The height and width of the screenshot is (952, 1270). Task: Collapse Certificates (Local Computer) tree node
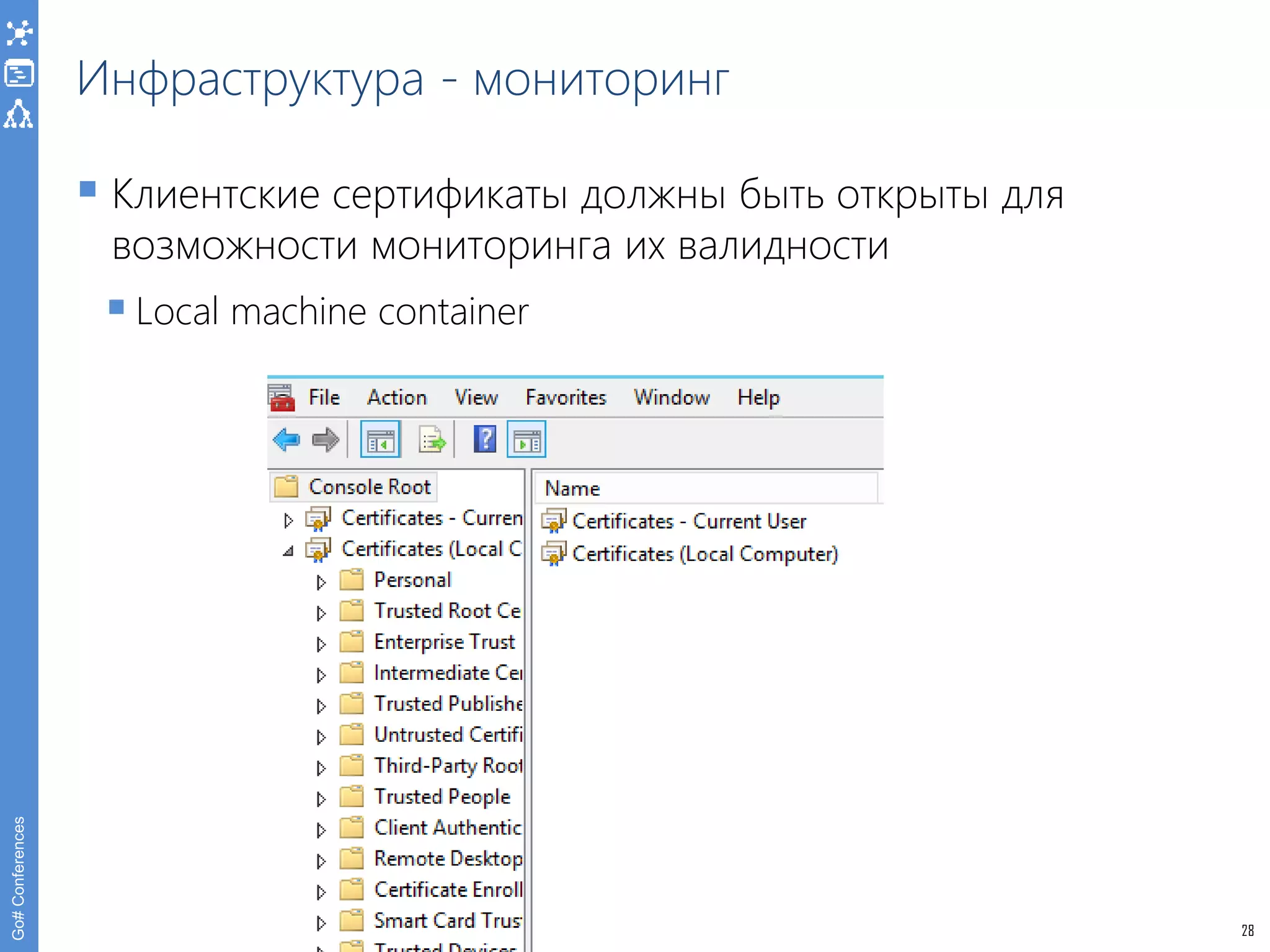(288, 551)
